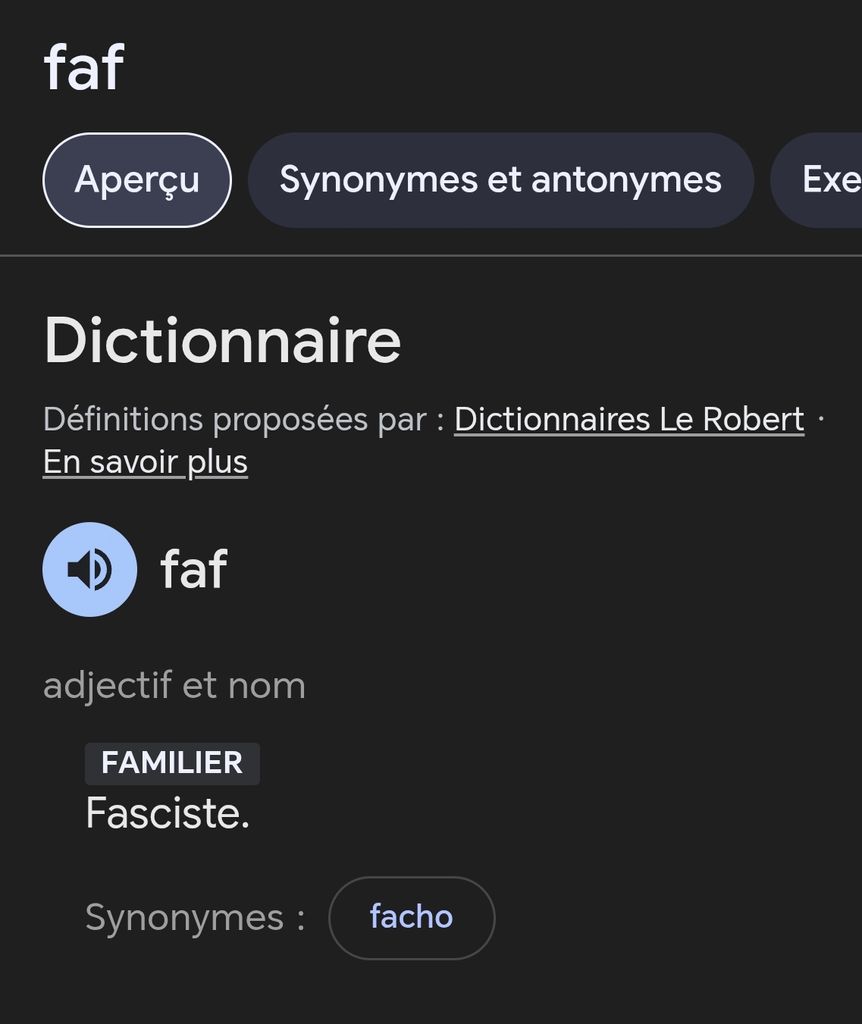Select the Aperçu tab
Screen dimensions: 862x1024
click(x=137, y=180)
